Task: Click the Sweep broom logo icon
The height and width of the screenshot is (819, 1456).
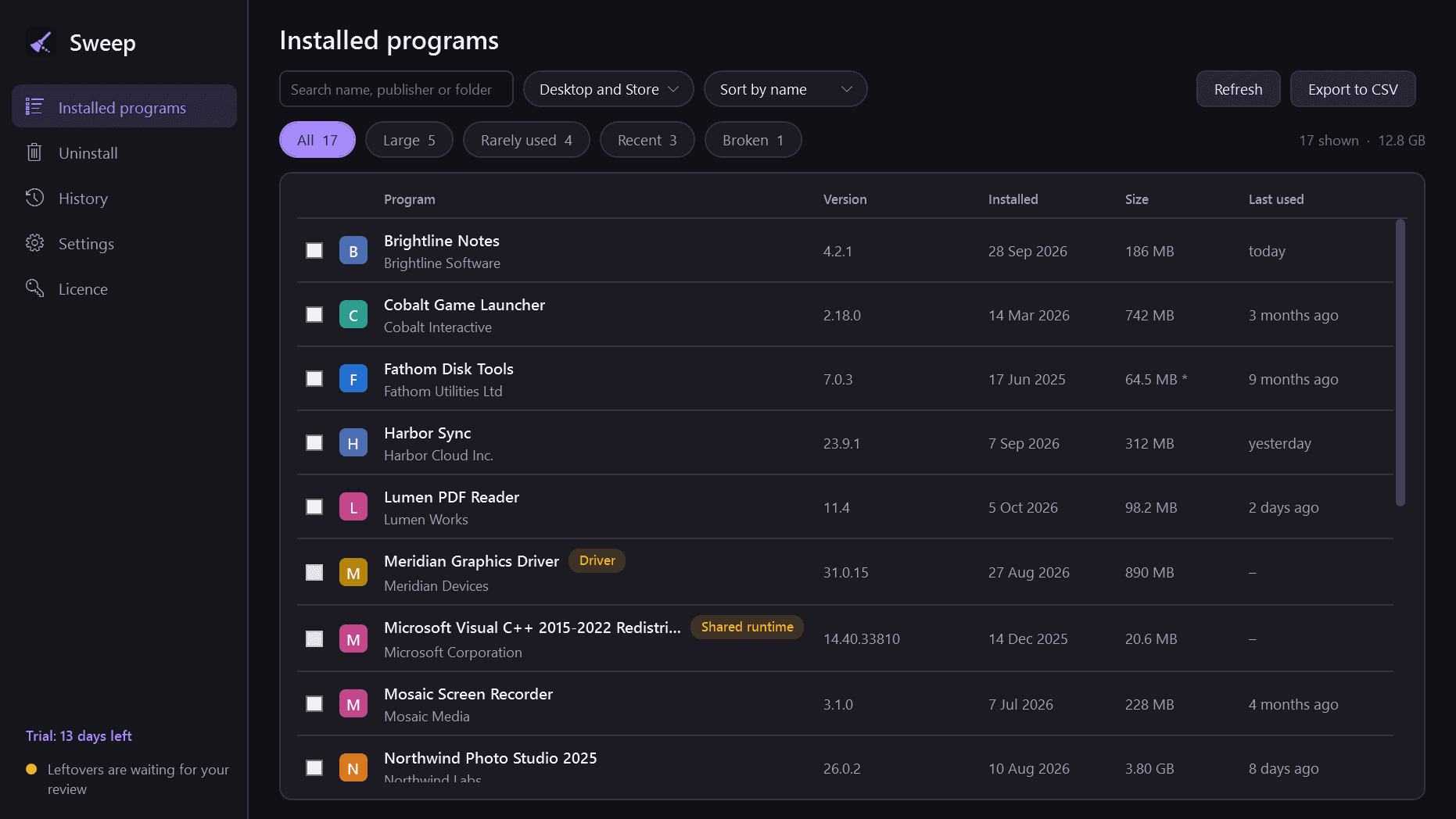Action: click(x=41, y=42)
